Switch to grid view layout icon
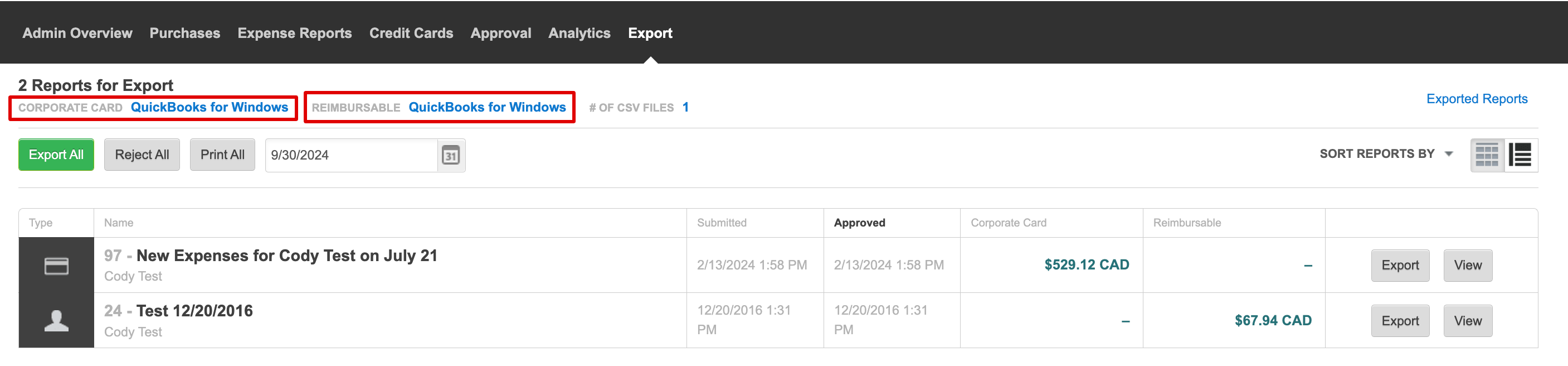This screenshot has width=1568, height=366. coord(1487,155)
